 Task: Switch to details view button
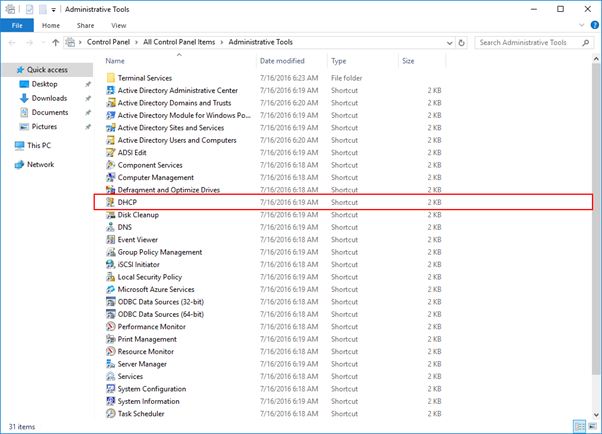coord(579,426)
